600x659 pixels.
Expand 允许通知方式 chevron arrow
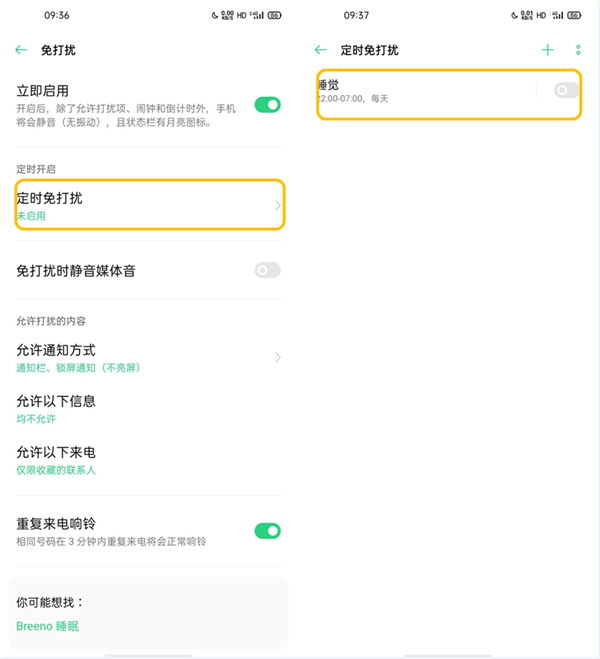coord(278,358)
